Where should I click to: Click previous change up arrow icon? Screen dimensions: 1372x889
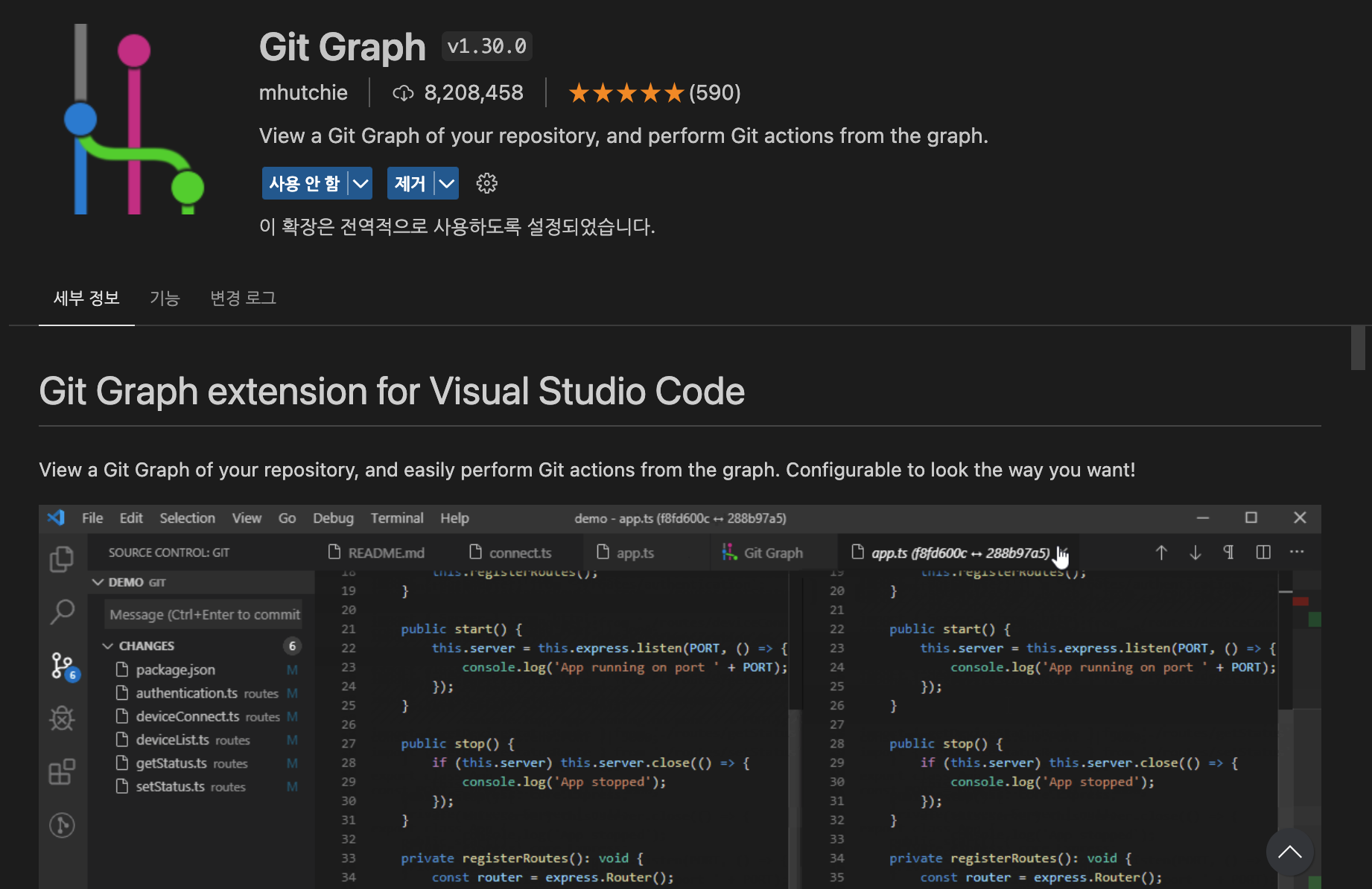(1160, 552)
